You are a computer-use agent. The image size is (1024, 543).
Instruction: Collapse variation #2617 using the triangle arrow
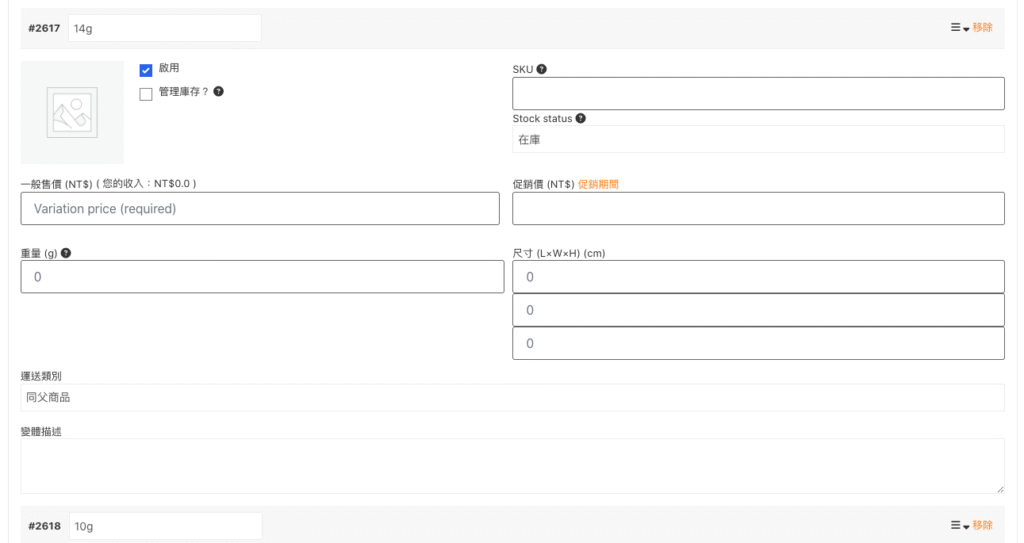point(966,28)
